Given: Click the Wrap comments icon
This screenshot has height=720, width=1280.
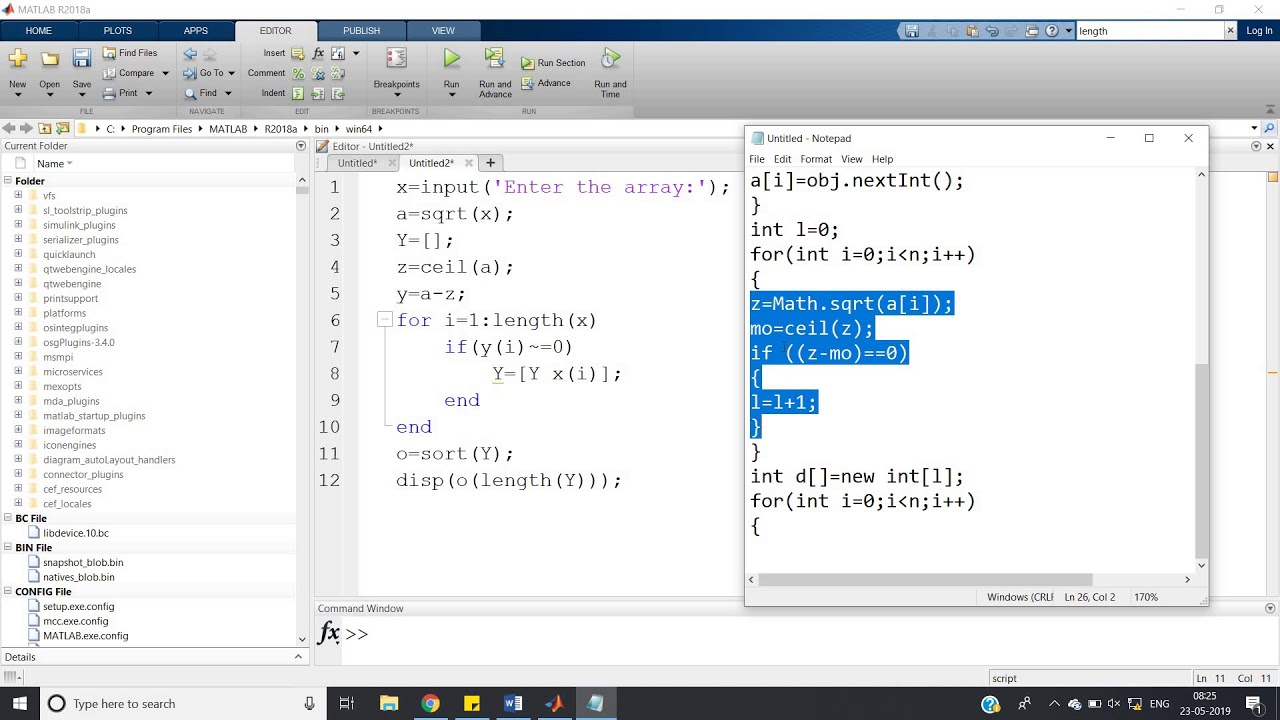Looking at the screenshot, I should tap(338, 73).
